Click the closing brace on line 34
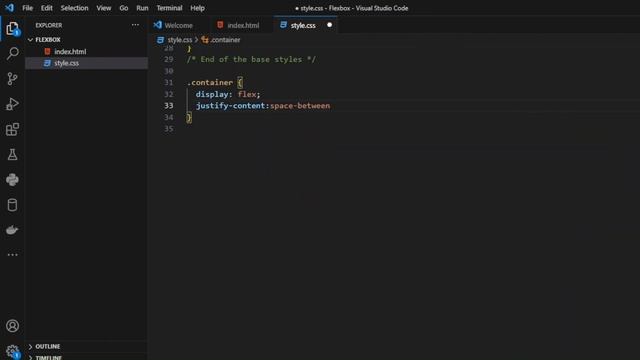The height and width of the screenshot is (360, 640). [189, 118]
